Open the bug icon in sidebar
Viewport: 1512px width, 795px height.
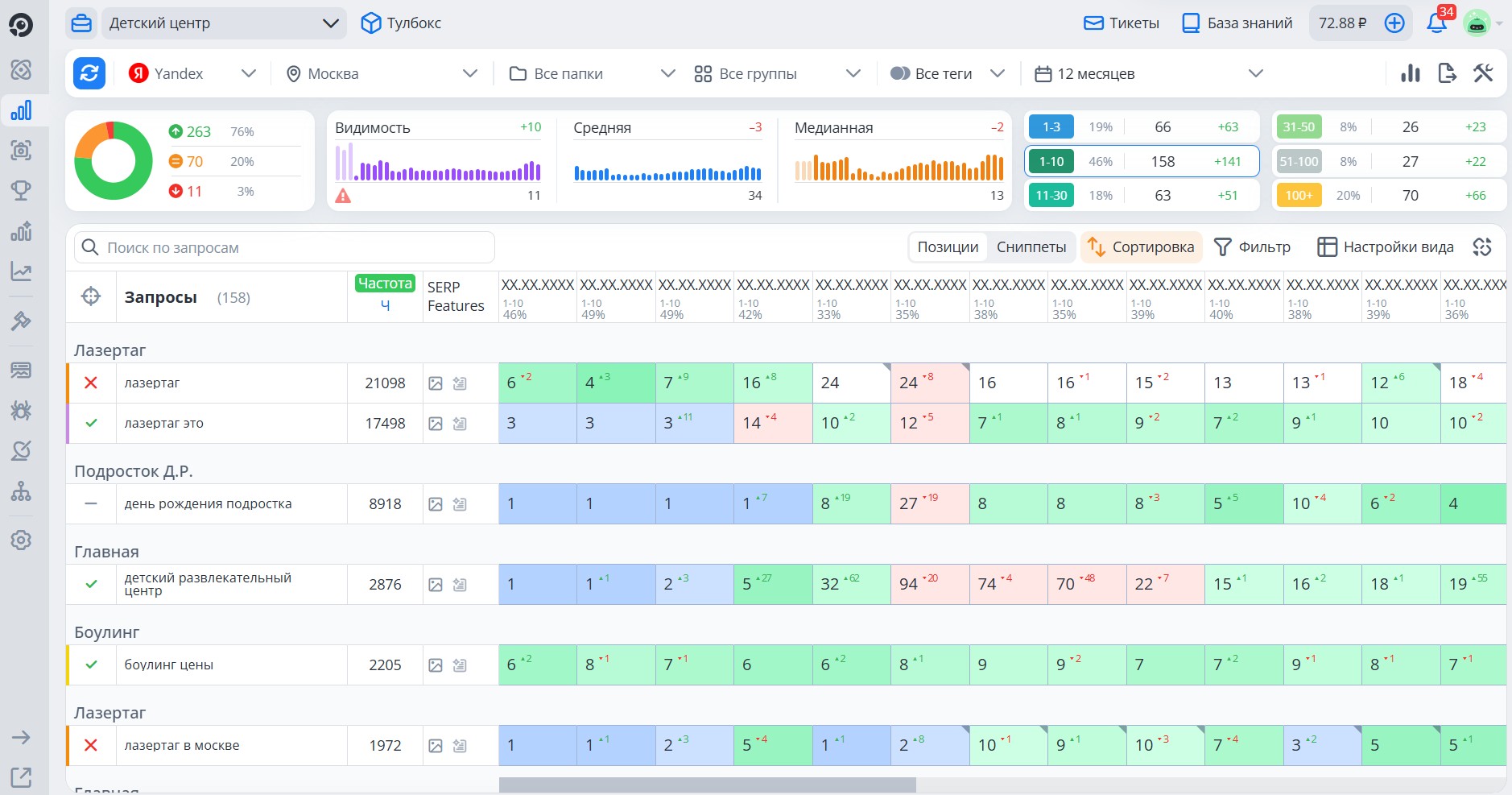click(21, 411)
